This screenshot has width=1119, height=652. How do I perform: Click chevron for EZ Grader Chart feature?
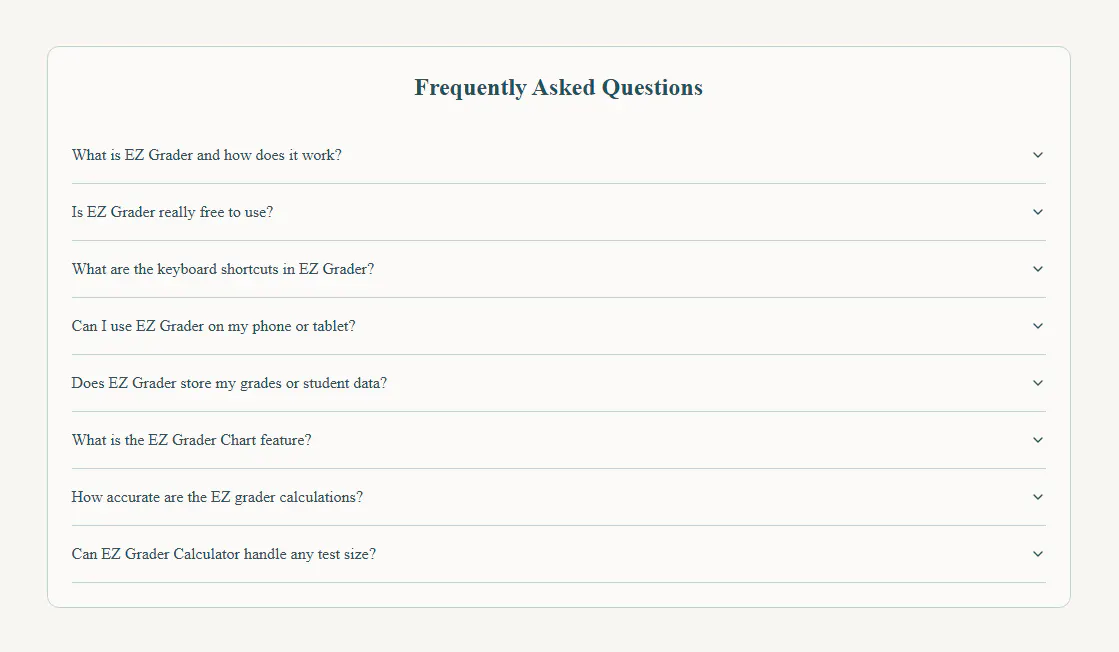click(1038, 440)
